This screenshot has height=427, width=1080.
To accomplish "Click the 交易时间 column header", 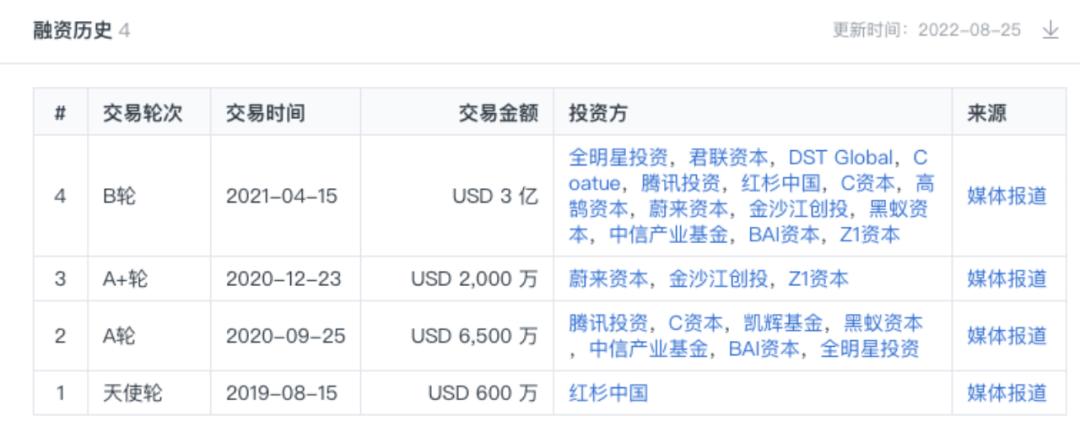I will (x=265, y=113).
